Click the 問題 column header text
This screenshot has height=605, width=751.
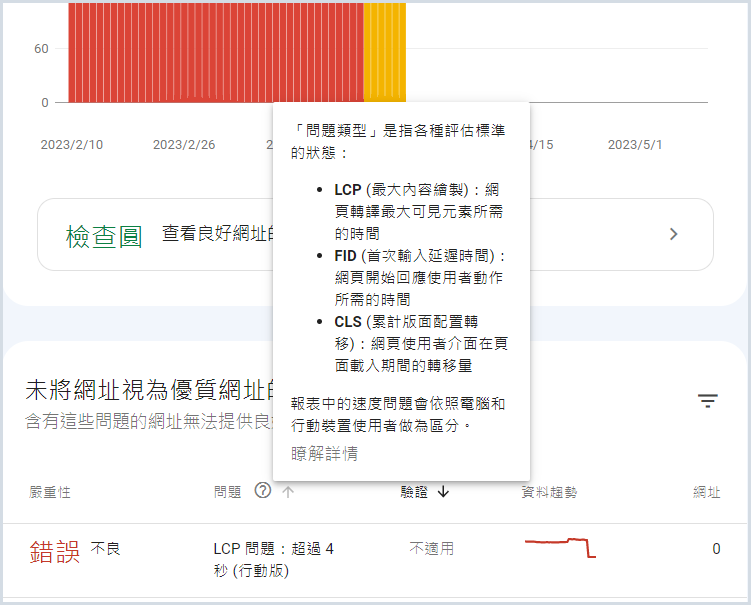(x=227, y=492)
